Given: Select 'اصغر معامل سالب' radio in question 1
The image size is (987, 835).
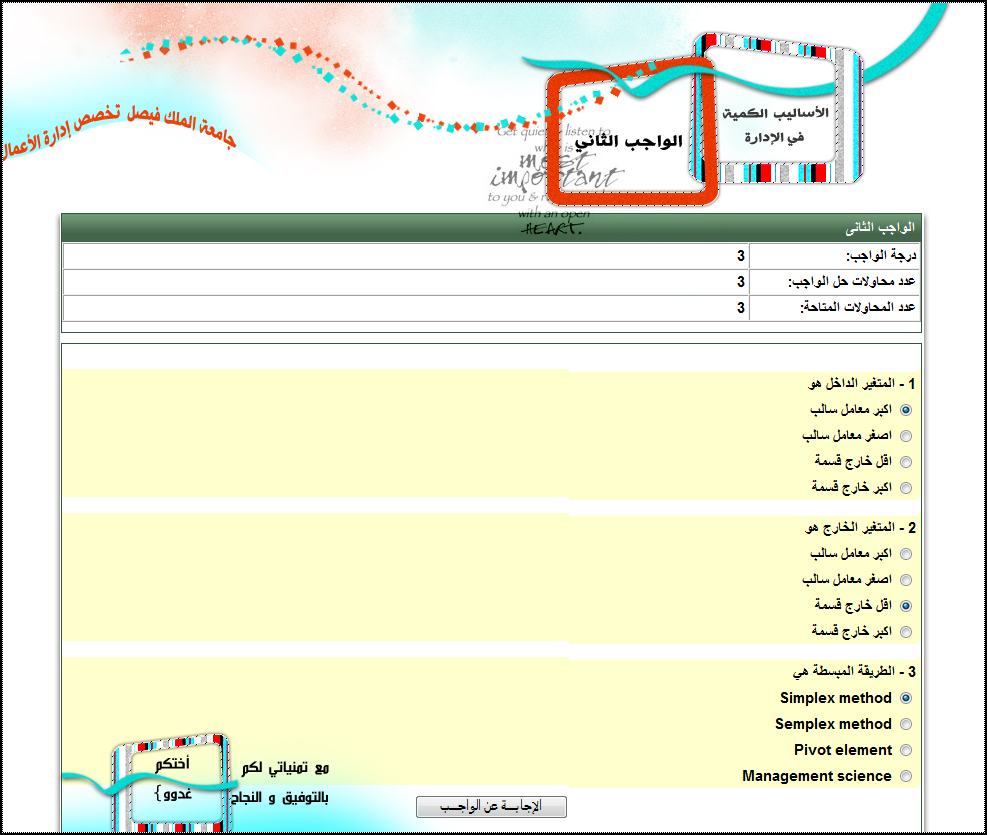Looking at the screenshot, I should click(x=906, y=435).
